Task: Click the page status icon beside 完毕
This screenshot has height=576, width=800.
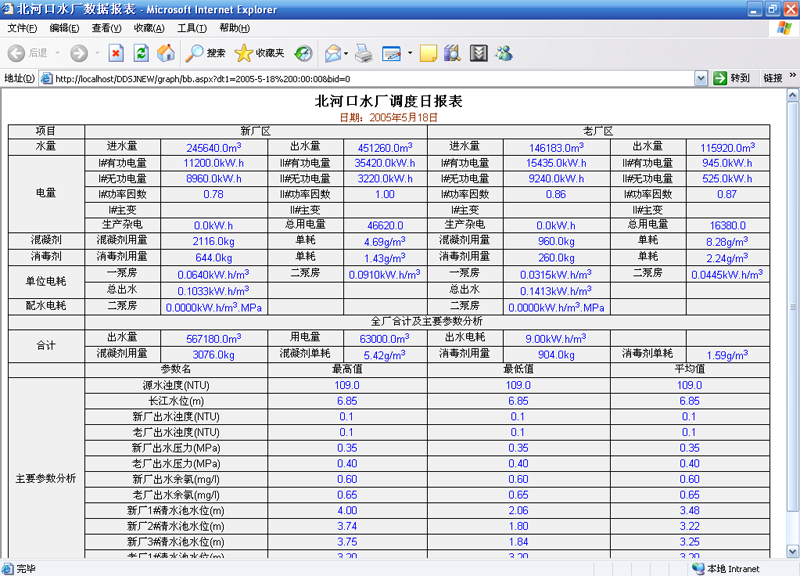Action: [x=8, y=568]
